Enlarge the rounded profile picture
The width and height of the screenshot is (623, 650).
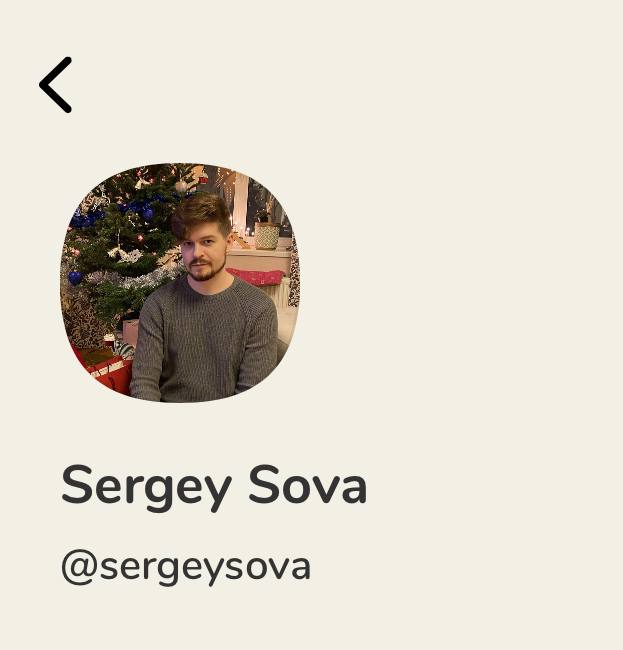tap(180, 283)
